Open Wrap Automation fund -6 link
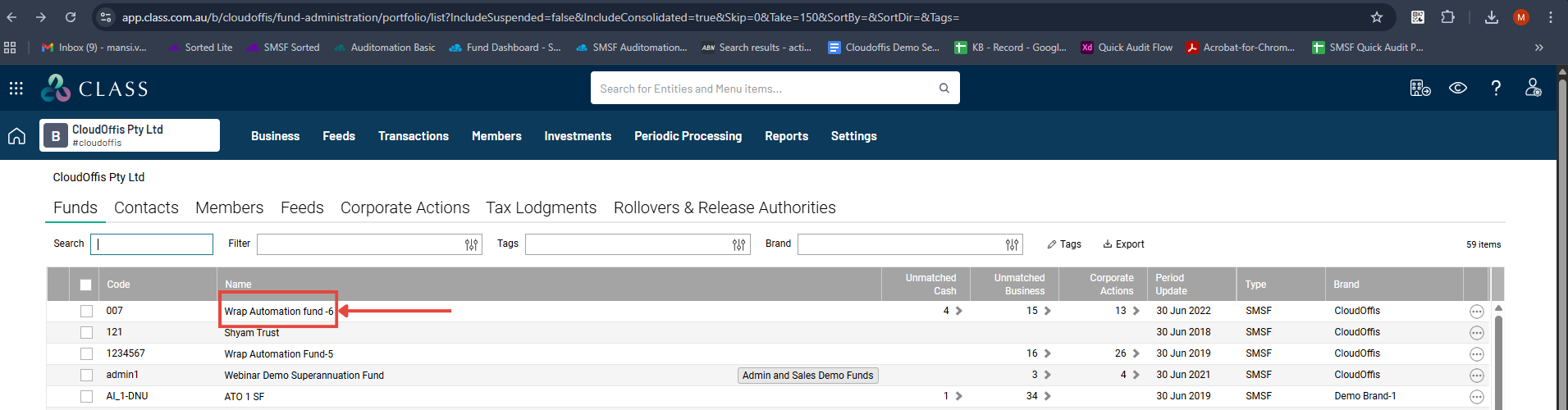This screenshot has height=410, width=1568. click(x=278, y=312)
